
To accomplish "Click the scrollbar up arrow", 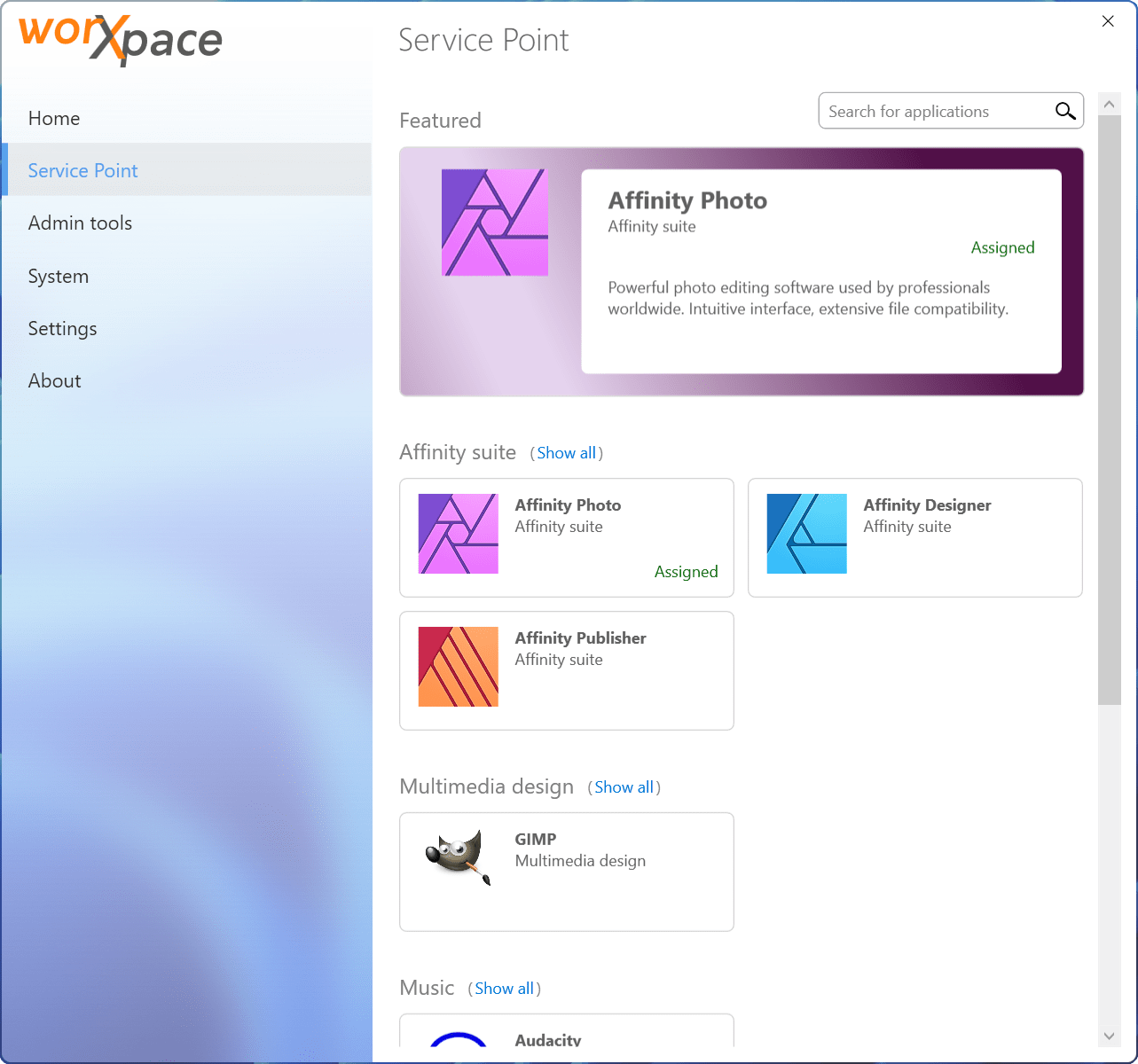I will coord(1109,104).
